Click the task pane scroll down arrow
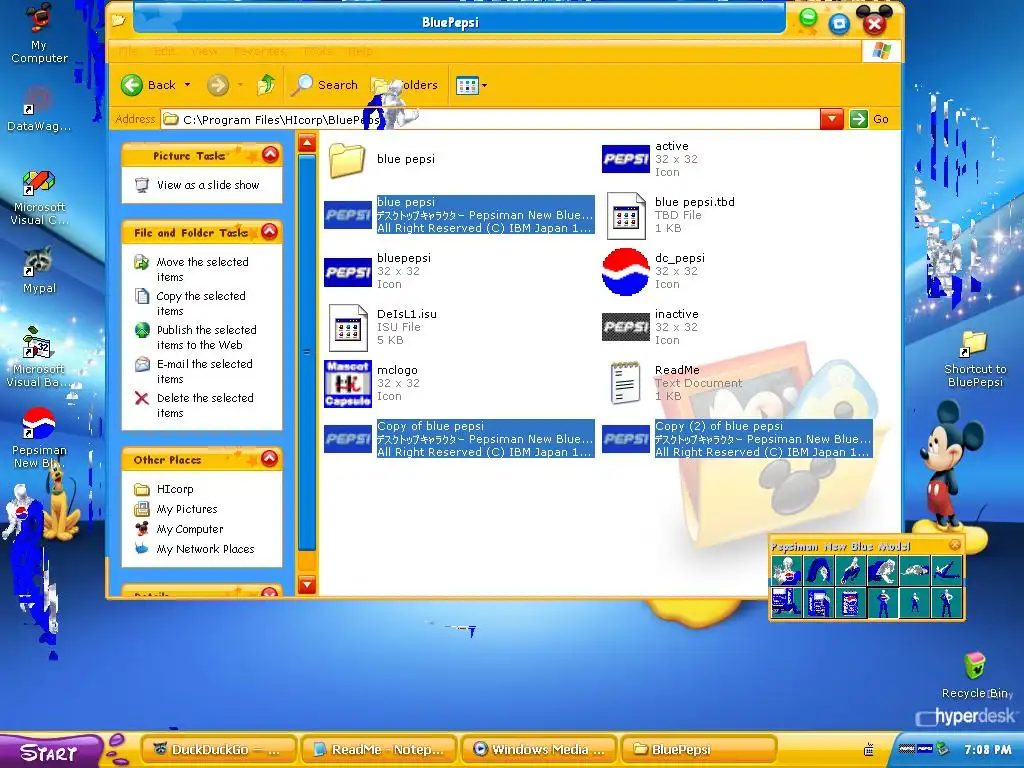The height and width of the screenshot is (768, 1024). coord(307,584)
